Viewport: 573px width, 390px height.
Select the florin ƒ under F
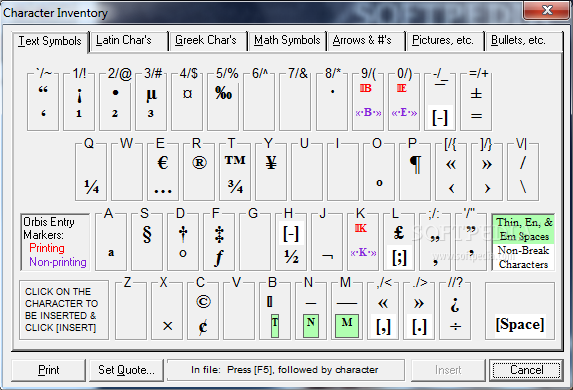pyautogui.click(x=219, y=258)
